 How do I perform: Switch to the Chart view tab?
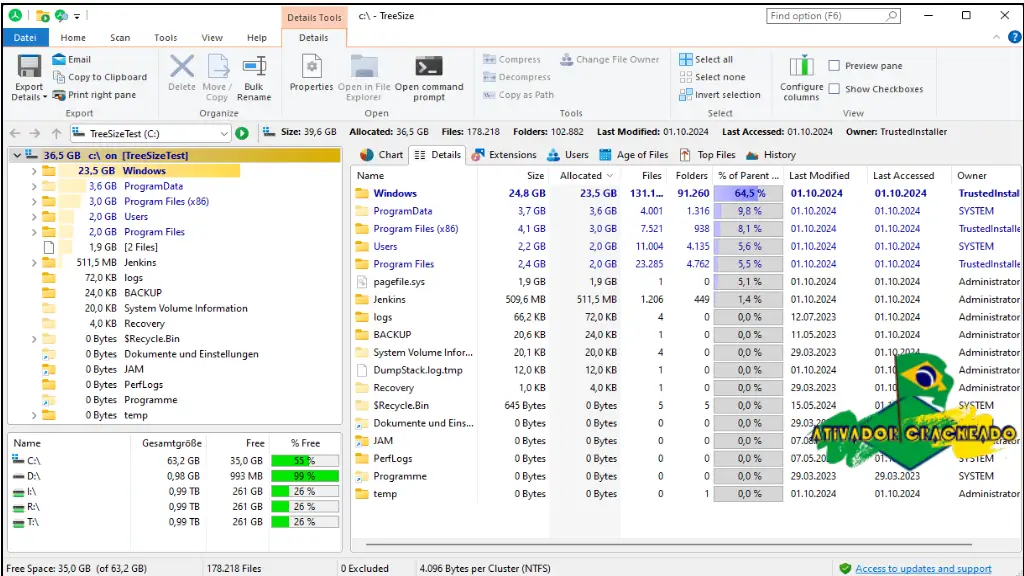point(382,155)
